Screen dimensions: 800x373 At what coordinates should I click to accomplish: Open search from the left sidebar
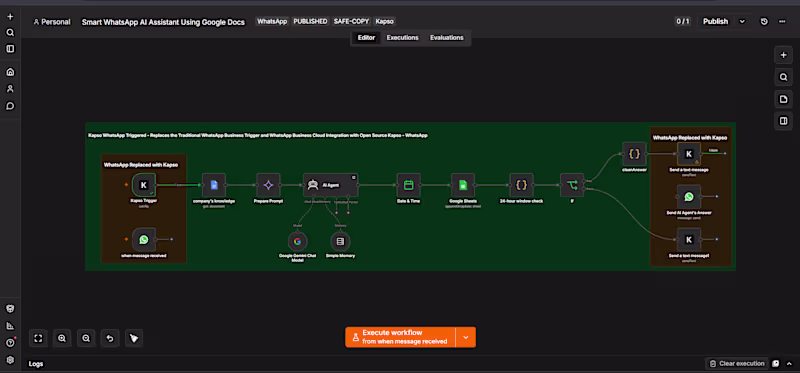[10, 33]
